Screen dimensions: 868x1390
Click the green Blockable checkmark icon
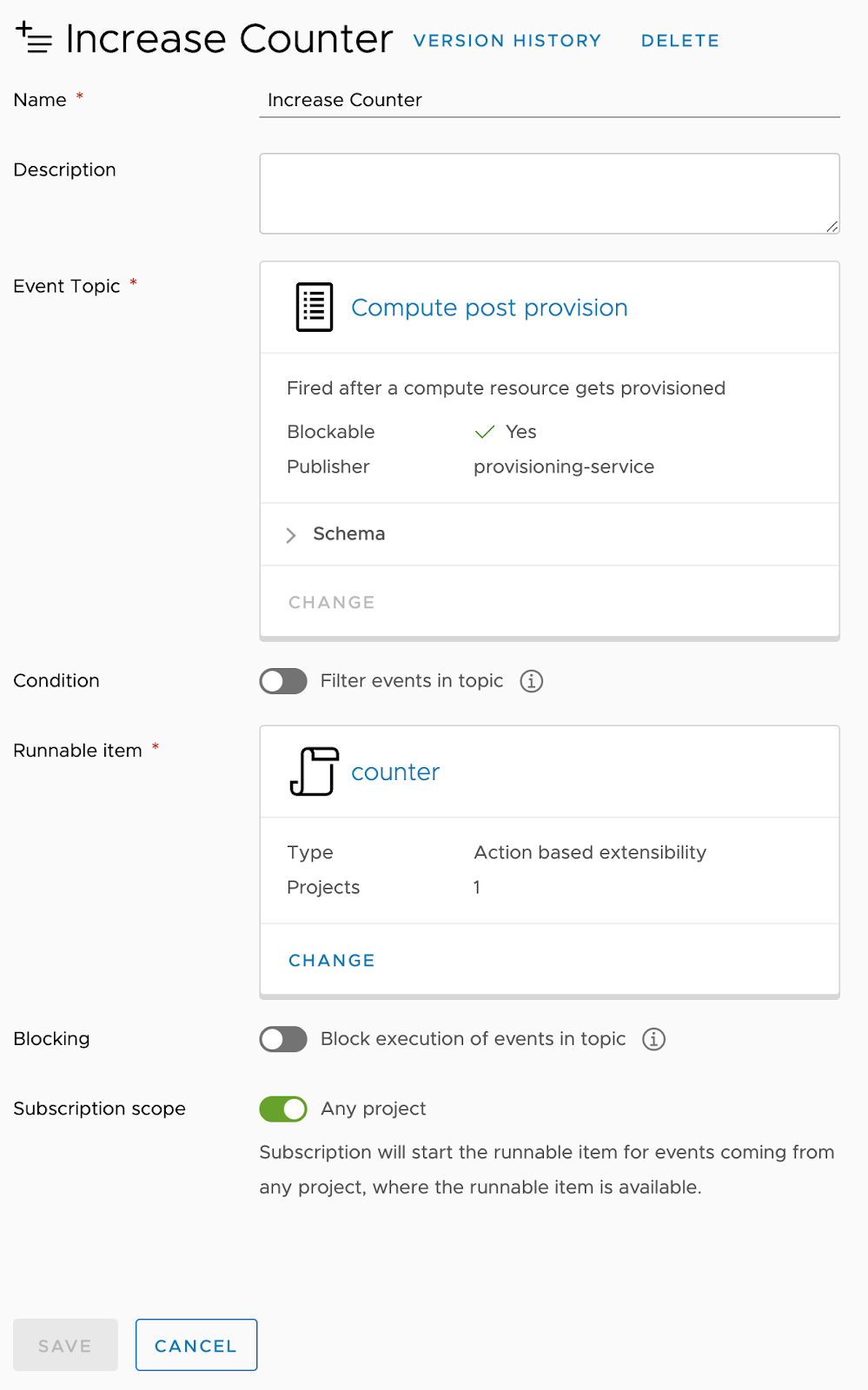coord(485,432)
